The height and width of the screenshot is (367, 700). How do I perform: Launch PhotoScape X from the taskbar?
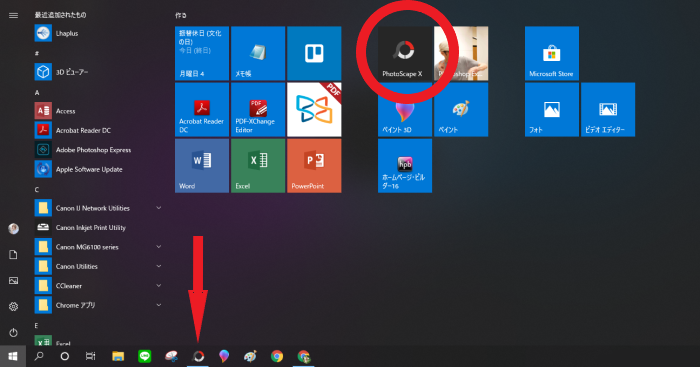(x=198, y=356)
